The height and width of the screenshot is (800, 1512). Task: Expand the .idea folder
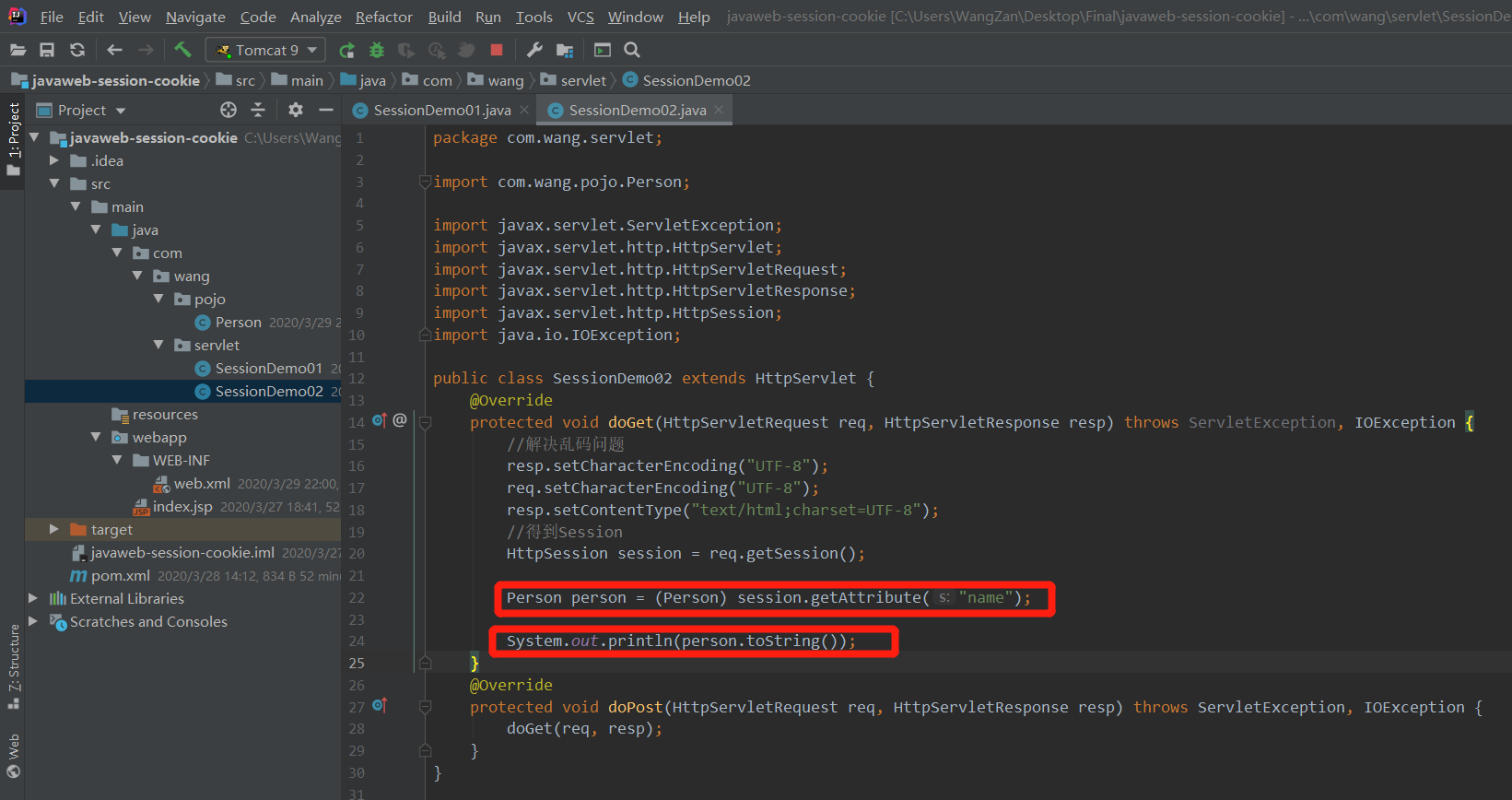[x=54, y=160]
